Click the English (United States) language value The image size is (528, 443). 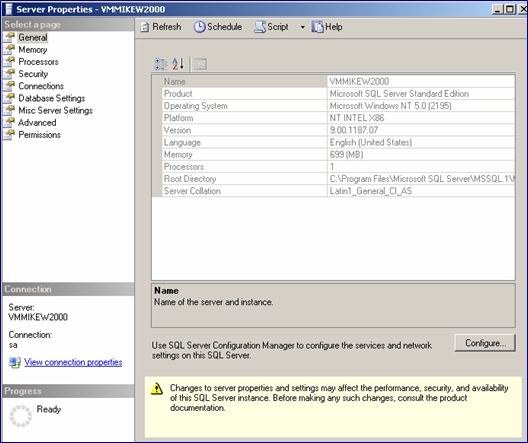click(x=370, y=142)
